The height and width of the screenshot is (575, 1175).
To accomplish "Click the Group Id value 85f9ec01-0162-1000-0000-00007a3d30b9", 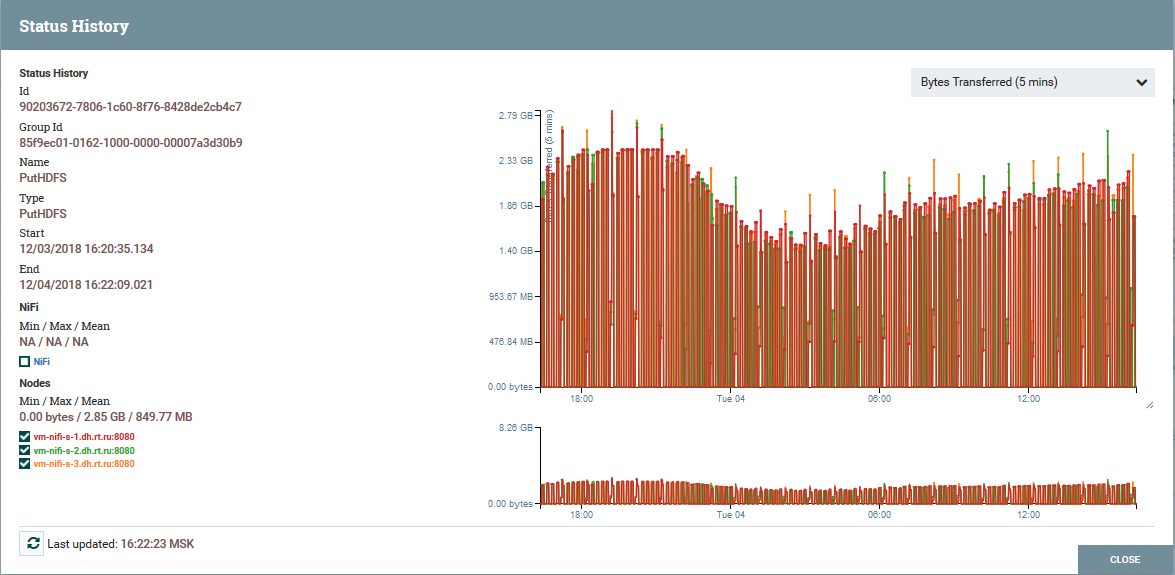I will [130, 142].
